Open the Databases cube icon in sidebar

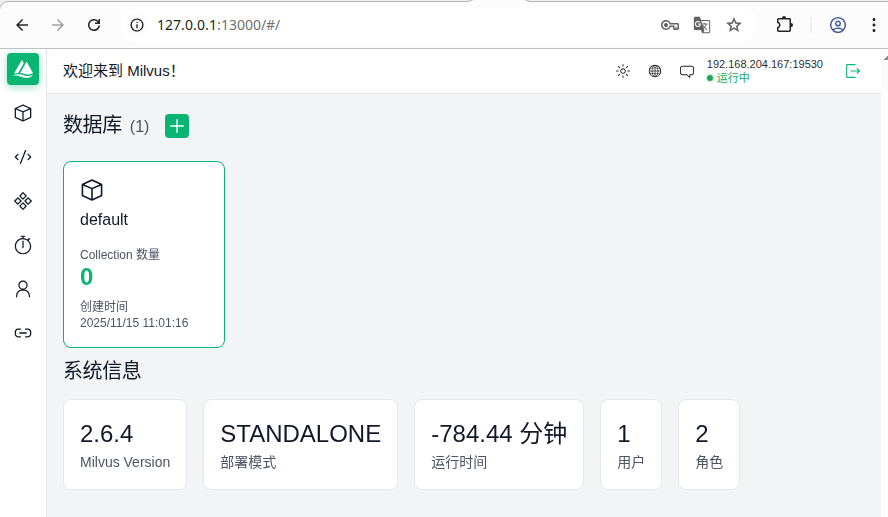23,113
